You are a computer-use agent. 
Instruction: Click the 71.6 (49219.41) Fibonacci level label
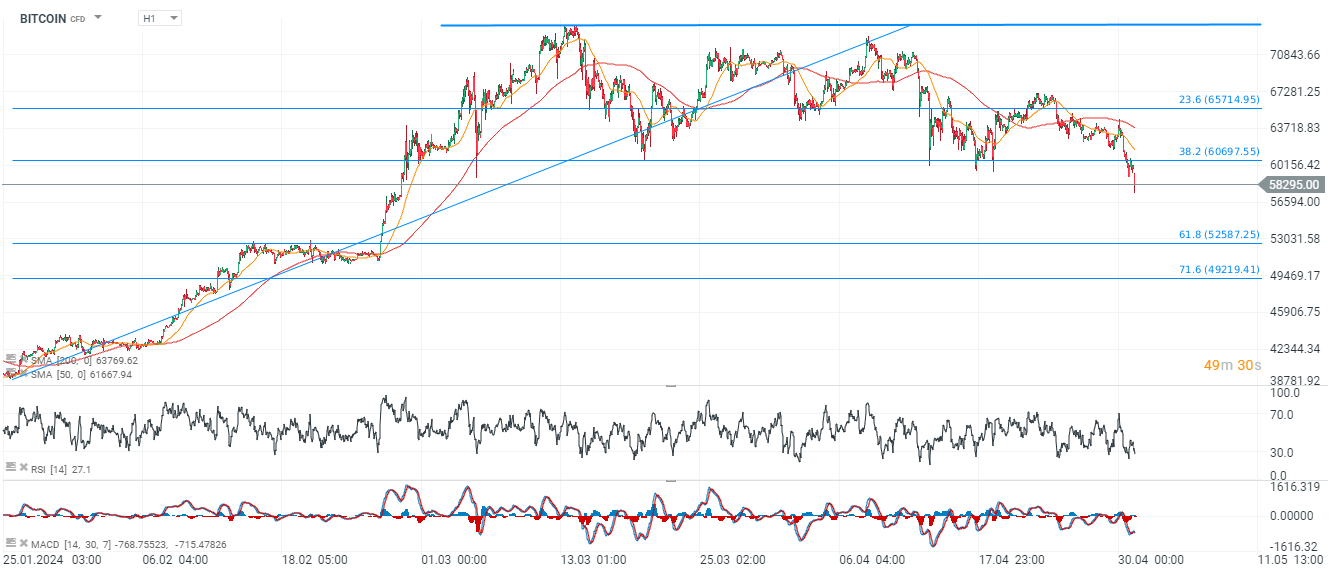(x=1219, y=270)
